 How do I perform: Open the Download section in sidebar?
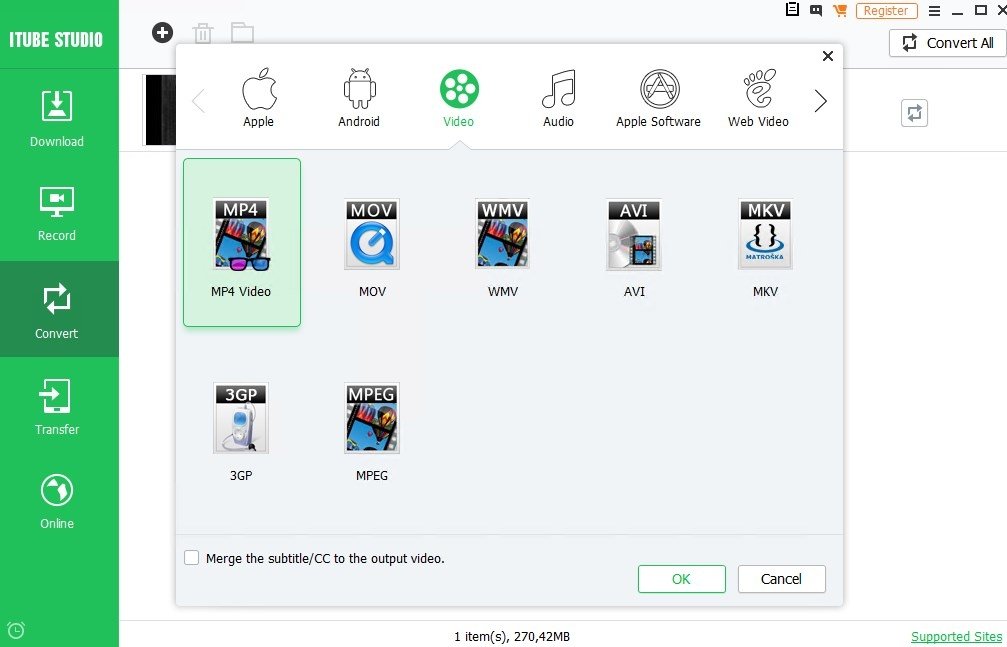[x=57, y=119]
